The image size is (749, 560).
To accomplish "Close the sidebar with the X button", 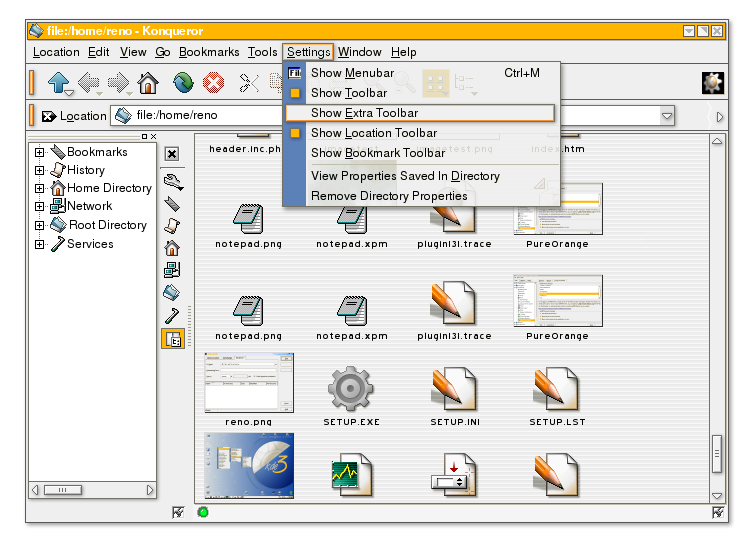I will click(172, 154).
